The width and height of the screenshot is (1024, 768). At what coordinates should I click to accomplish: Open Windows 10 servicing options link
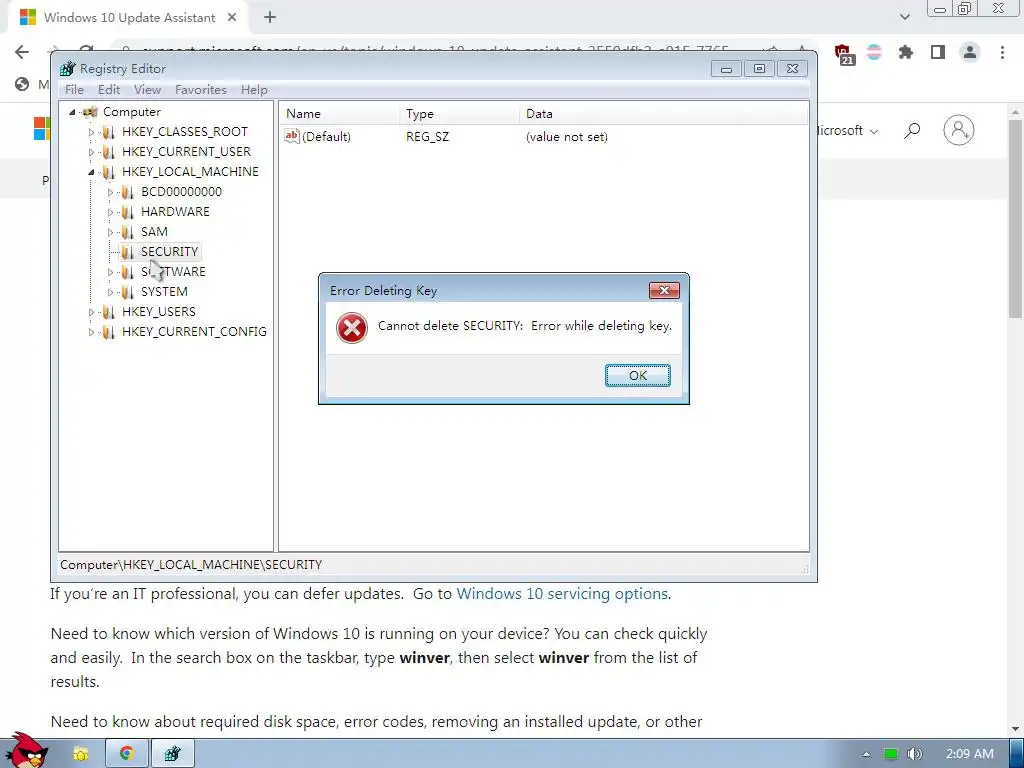click(x=562, y=594)
